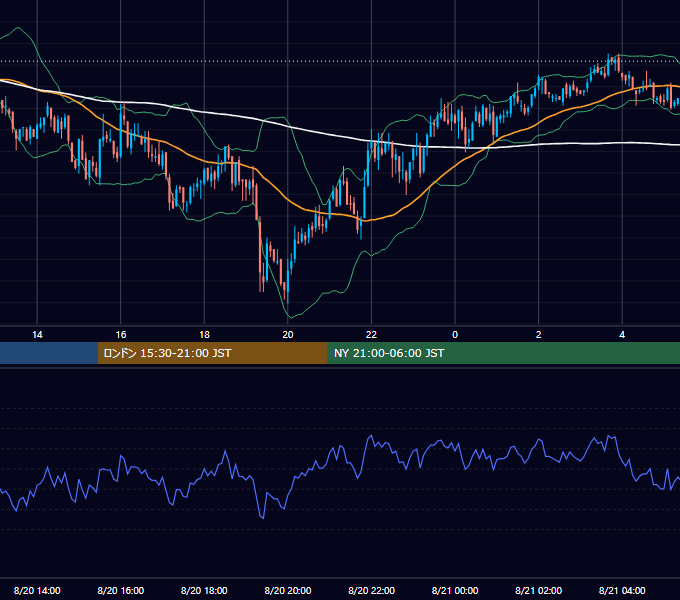Click the 20 hour label on price chart axis

(x=288, y=335)
